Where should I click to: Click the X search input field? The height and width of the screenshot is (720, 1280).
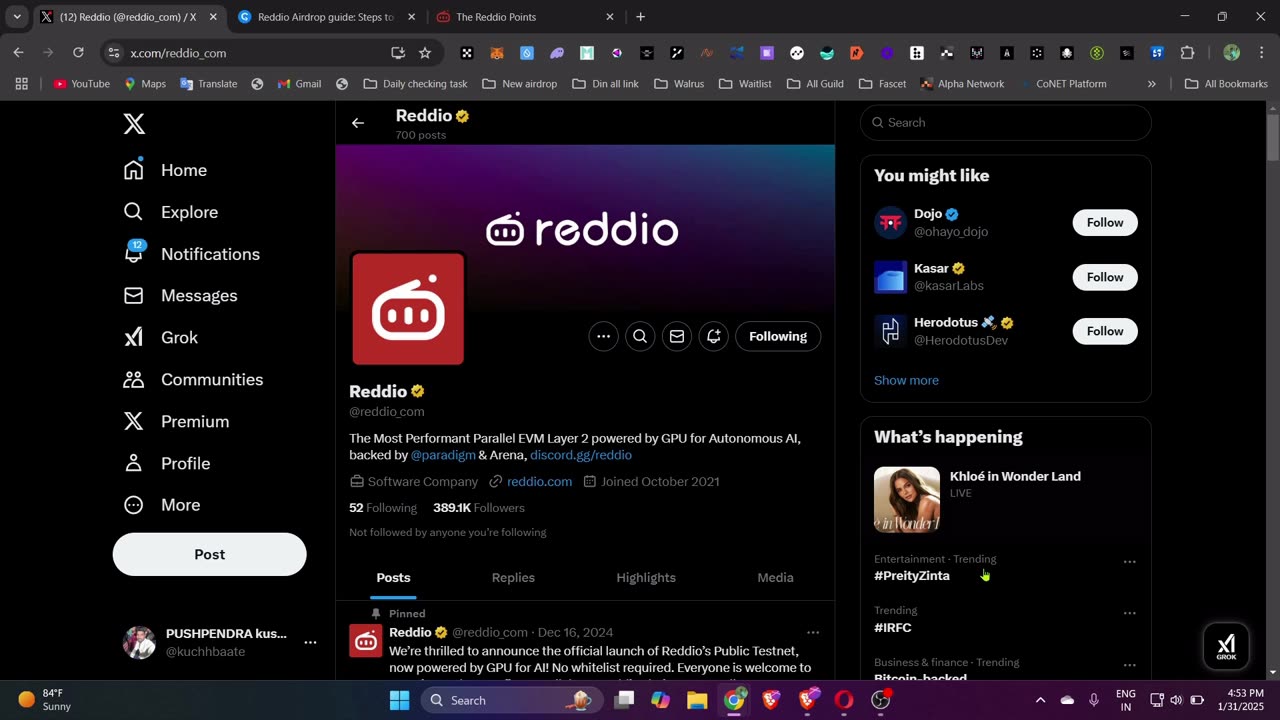pos(1006,122)
